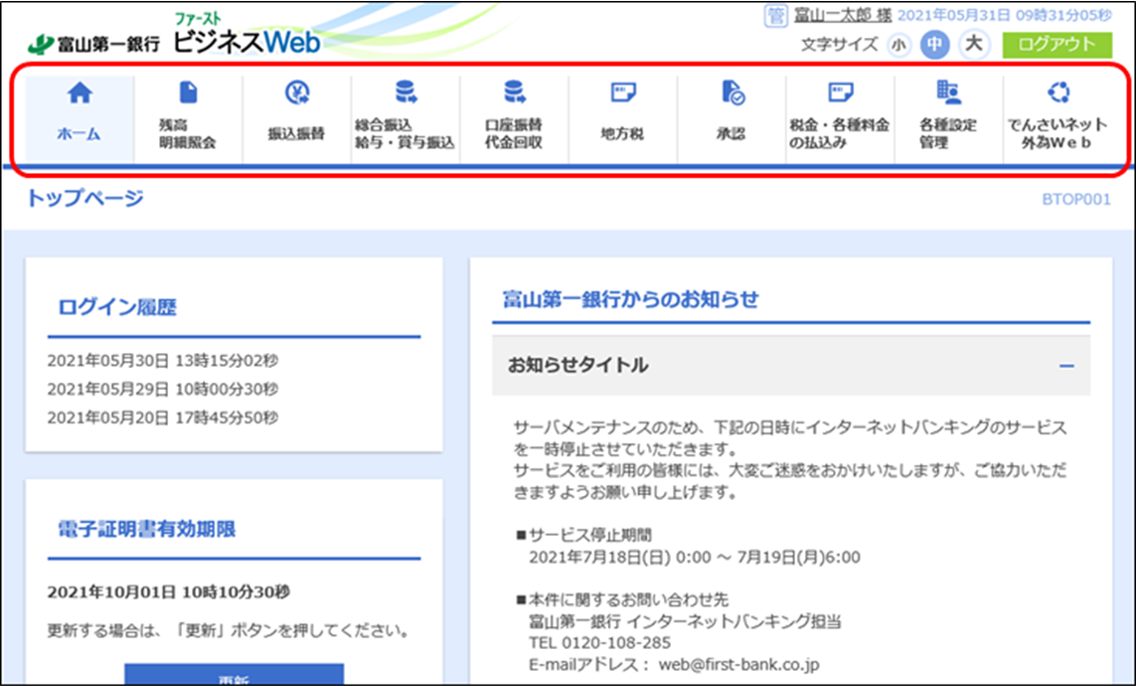Click the でんさいネット 外為Web icon
The width and height of the screenshot is (1136, 686).
[x=1058, y=93]
